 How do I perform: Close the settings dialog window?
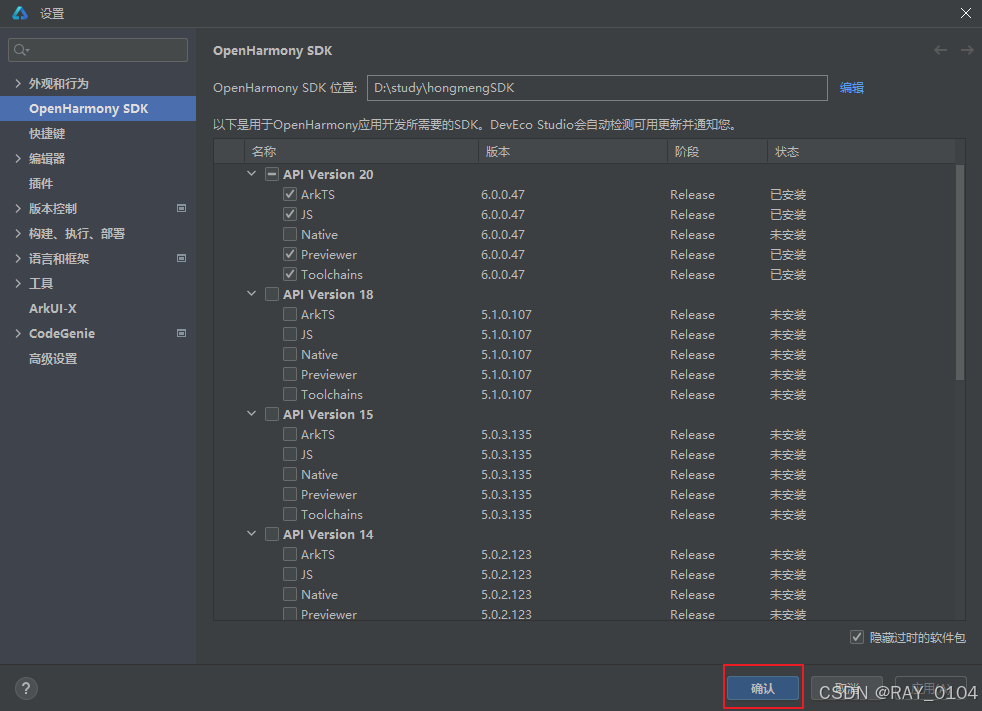pyautogui.click(x=966, y=13)
